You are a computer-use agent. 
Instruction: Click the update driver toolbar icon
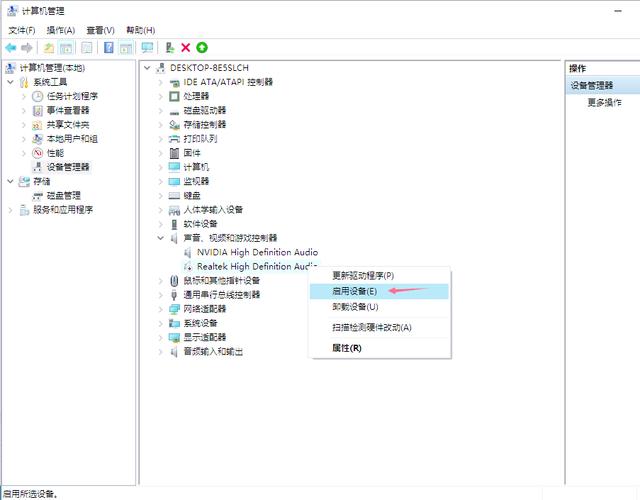coord(170,48)
